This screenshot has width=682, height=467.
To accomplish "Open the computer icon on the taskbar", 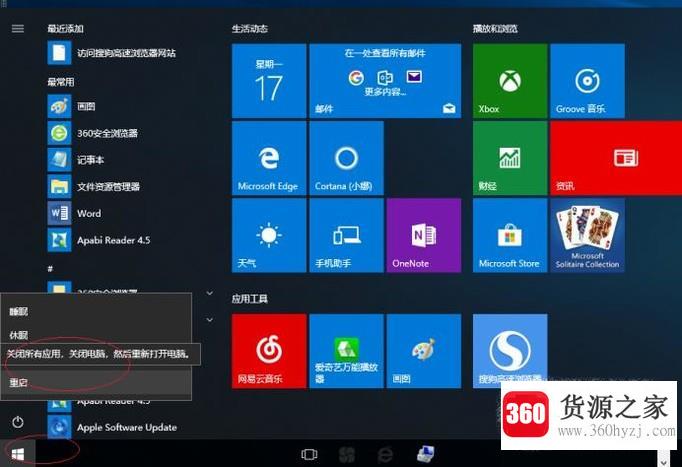I will coord(425,454).
